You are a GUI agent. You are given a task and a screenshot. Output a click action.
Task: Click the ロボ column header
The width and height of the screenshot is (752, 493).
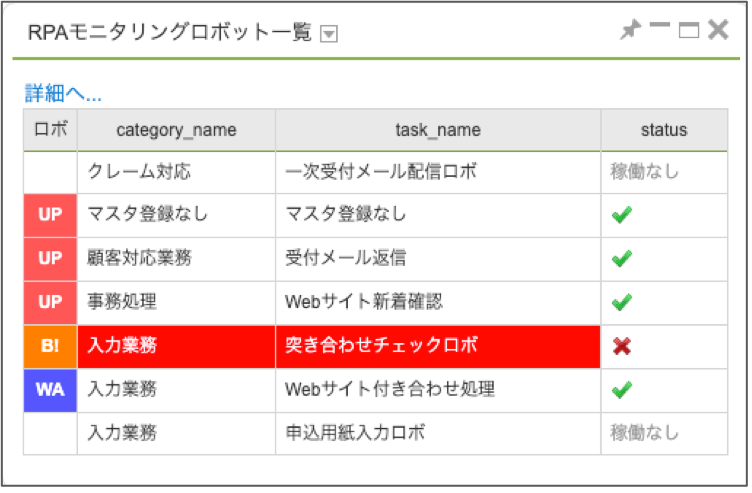click(x=50, y=130)
